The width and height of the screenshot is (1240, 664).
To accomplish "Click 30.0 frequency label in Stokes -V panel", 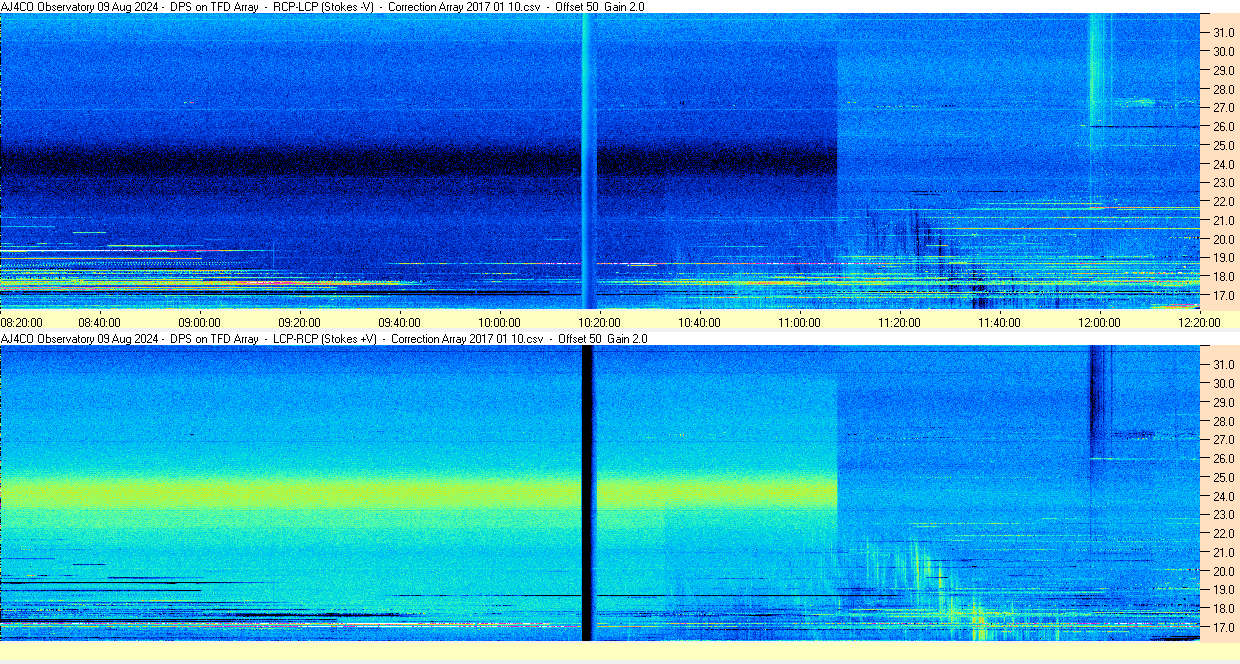I will pos(1223,51).
